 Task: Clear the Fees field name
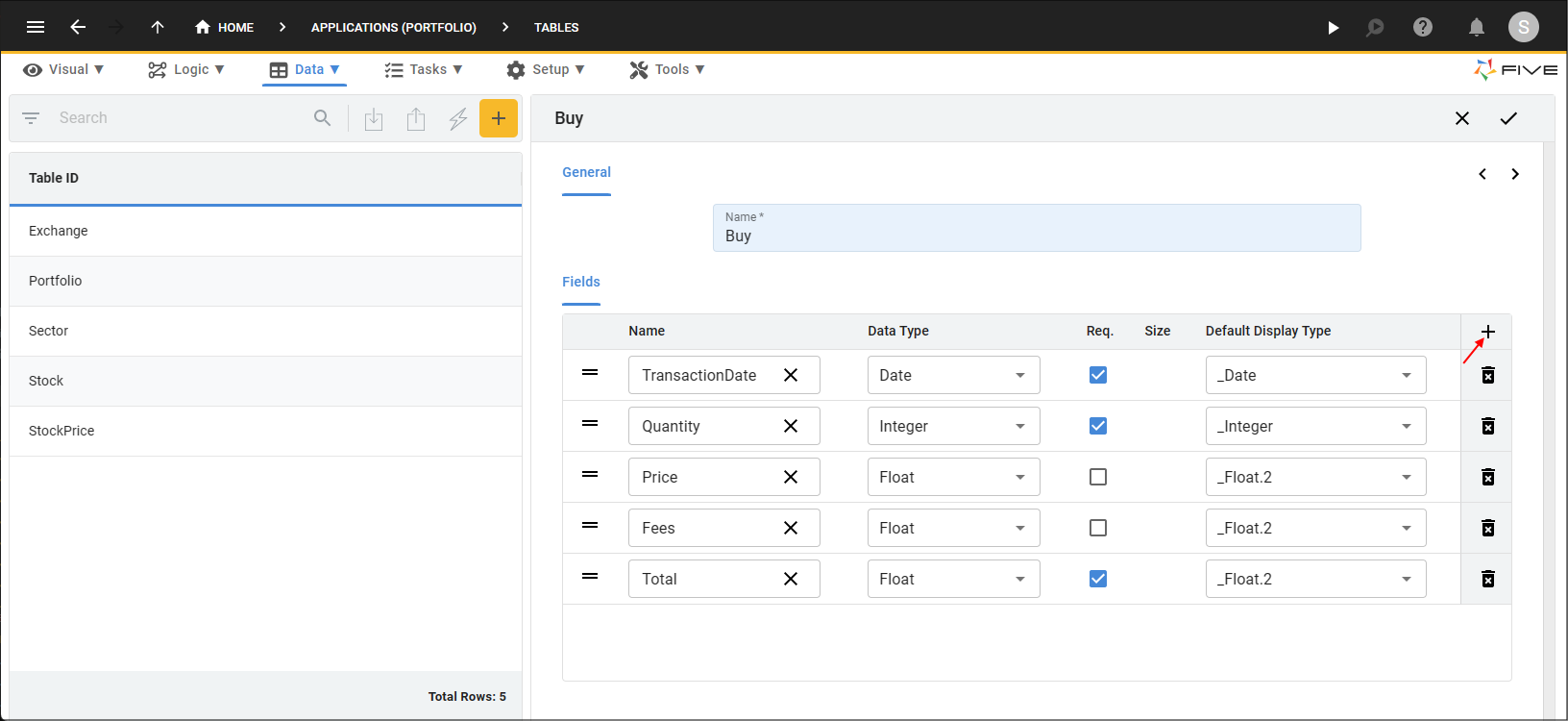click(x=791, y=528)
